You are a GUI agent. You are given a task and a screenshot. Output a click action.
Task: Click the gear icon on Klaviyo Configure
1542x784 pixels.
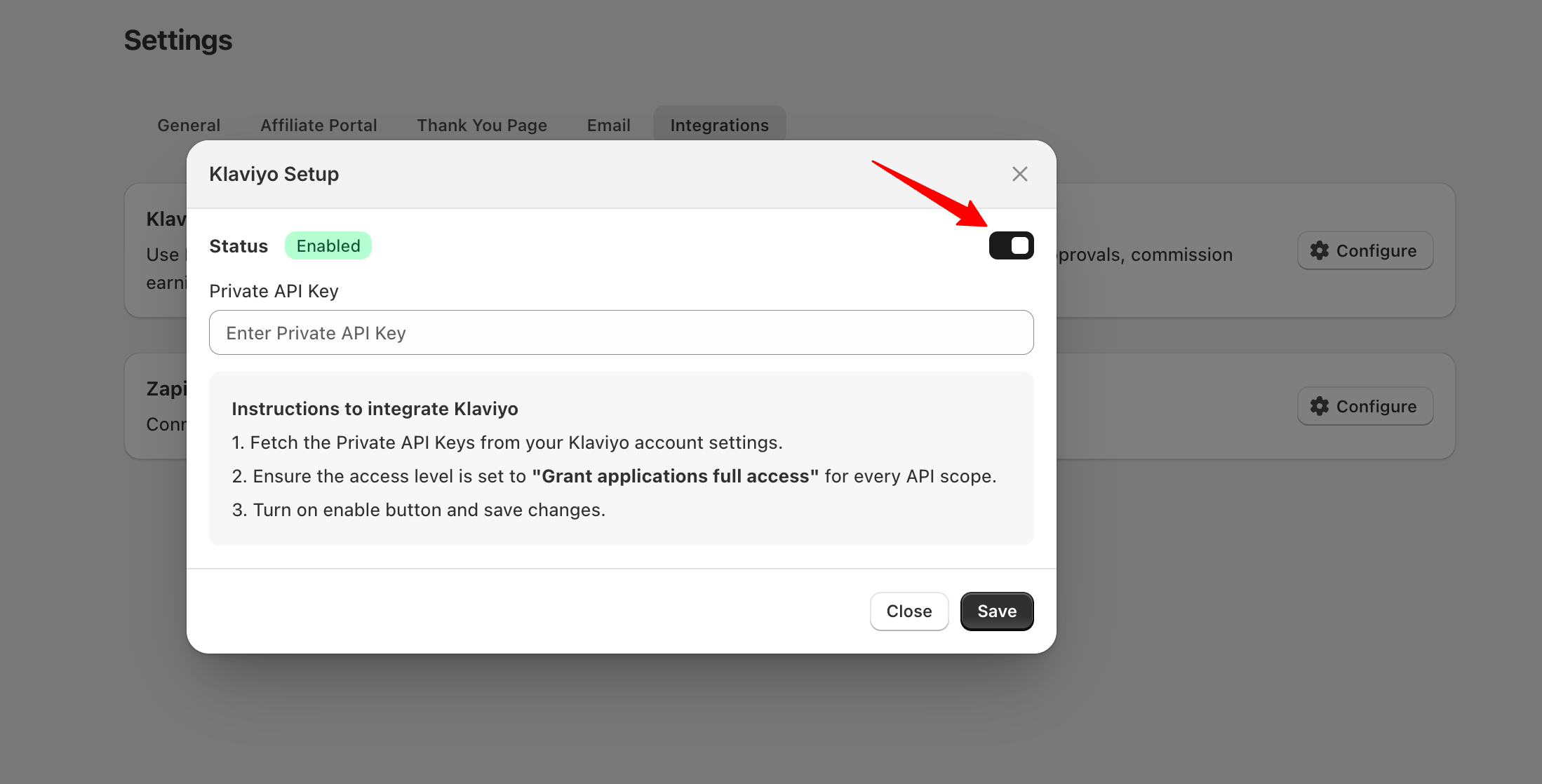tap(1320, 250)
